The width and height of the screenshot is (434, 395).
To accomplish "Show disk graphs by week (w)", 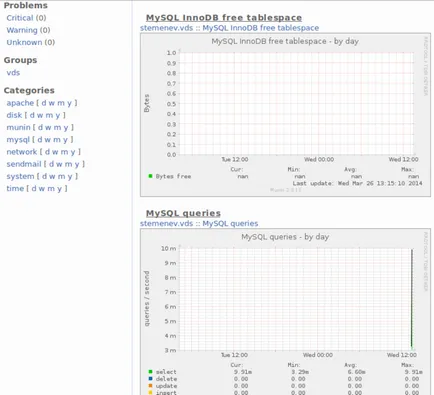I will 40,115.
